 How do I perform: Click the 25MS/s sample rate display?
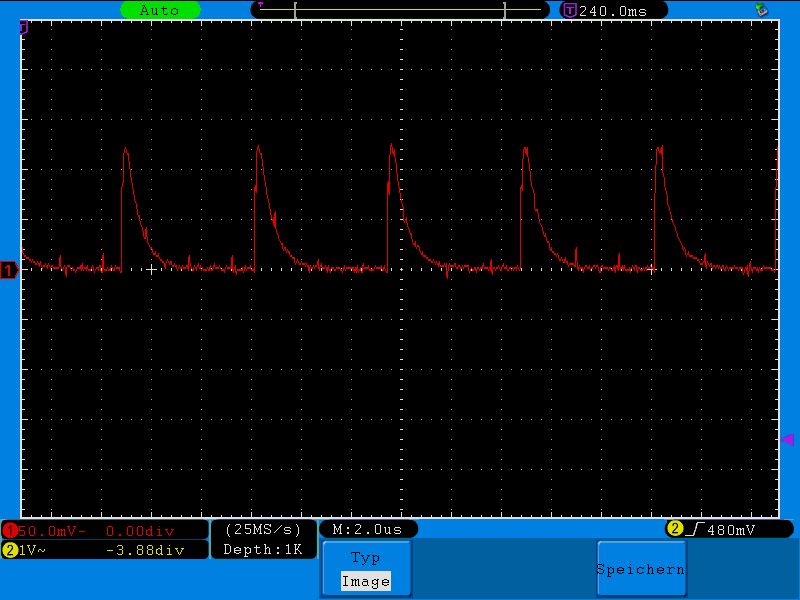263,529
